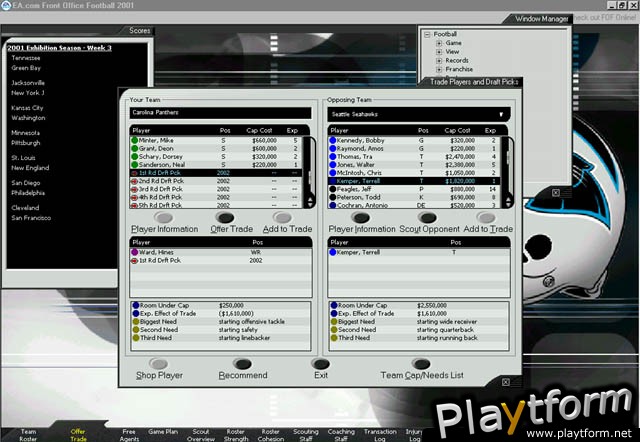Open the Team Cap/Needs List

click(x=421, y=364)
